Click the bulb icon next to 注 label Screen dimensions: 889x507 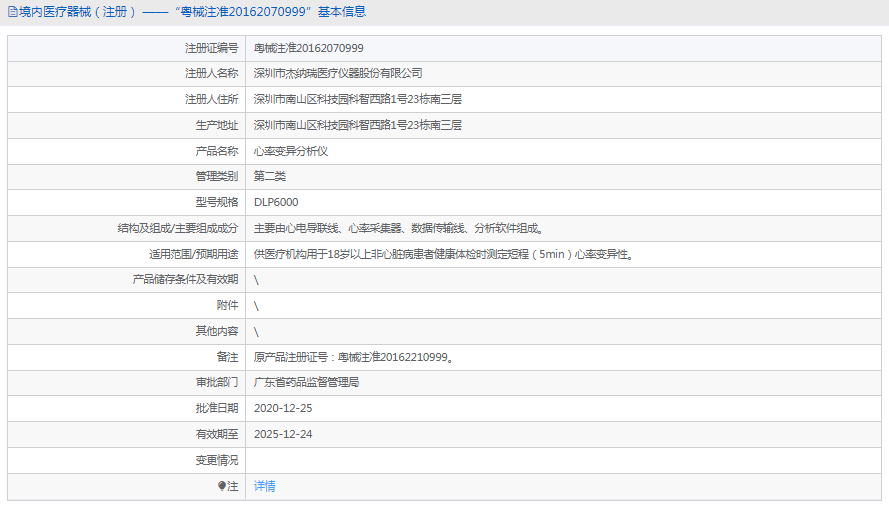pyautogui.click(x=222, y=486)
